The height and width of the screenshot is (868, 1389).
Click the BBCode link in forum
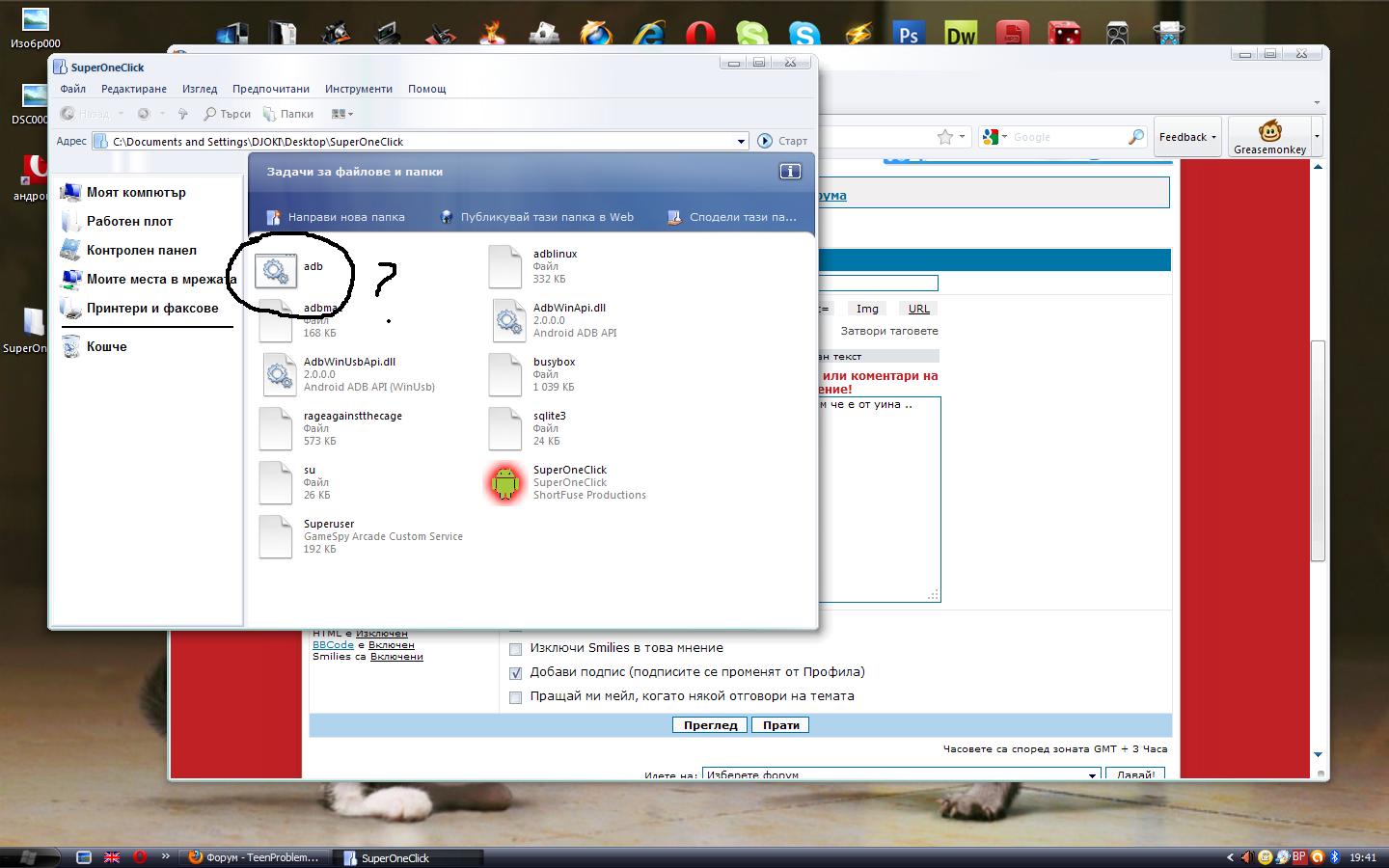pos(333,644)
